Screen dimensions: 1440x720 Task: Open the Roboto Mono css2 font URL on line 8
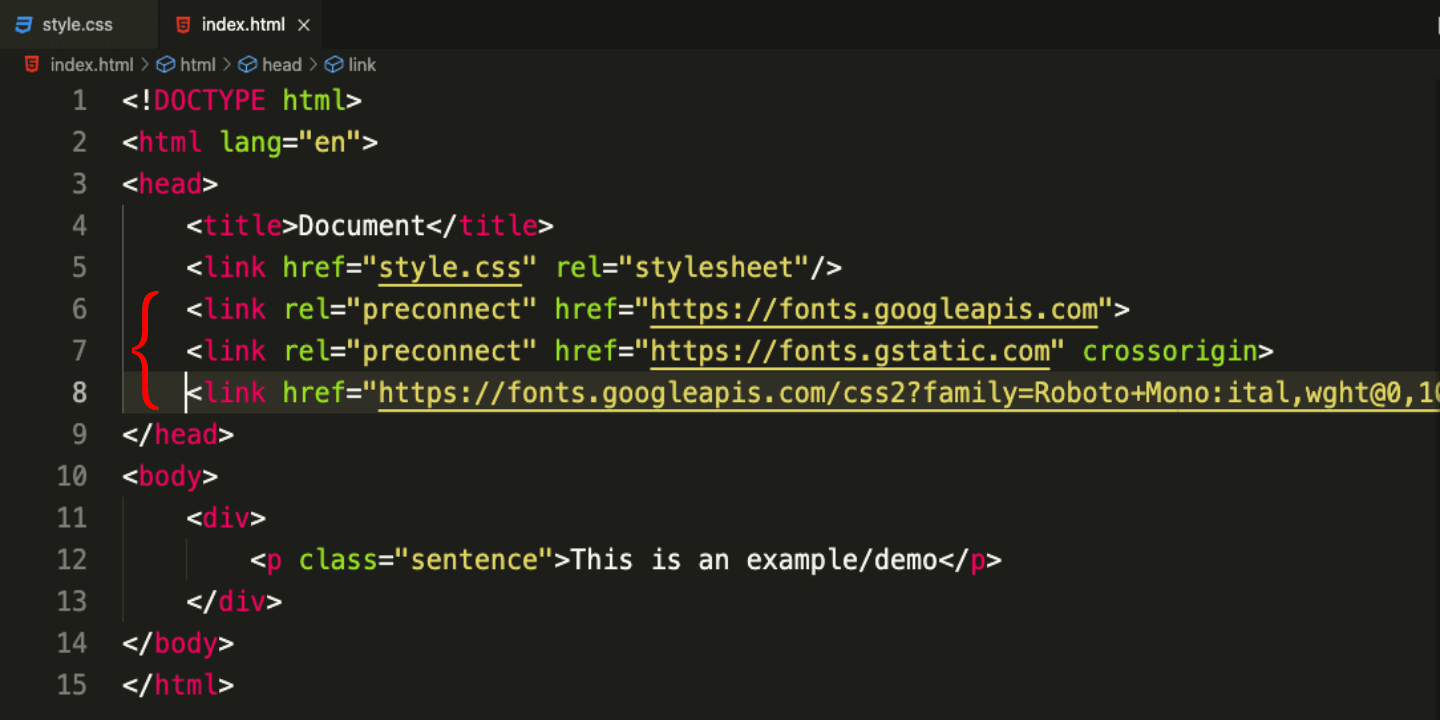900,394
